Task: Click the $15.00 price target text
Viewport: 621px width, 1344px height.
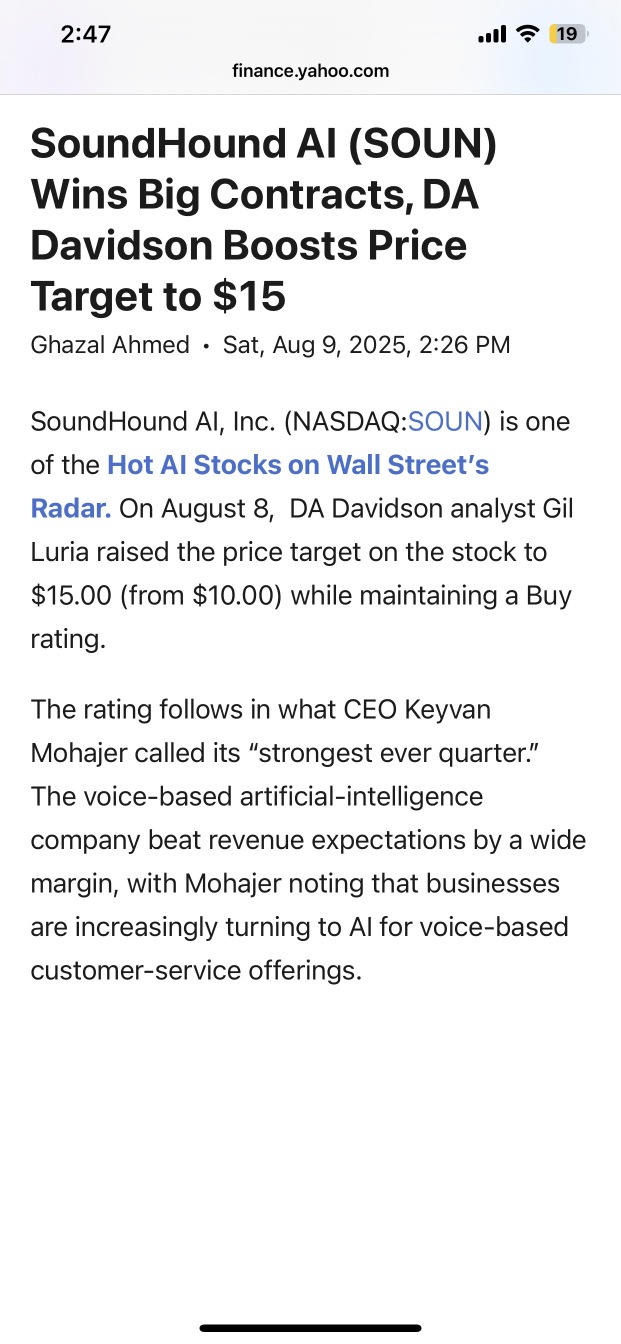Action: coord(71,596)
